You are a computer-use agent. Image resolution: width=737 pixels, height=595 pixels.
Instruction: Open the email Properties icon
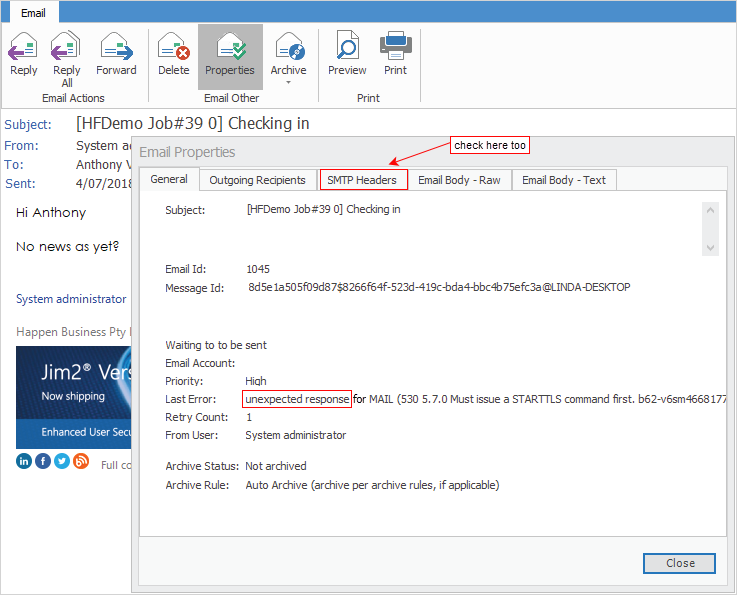coord(230,54)
